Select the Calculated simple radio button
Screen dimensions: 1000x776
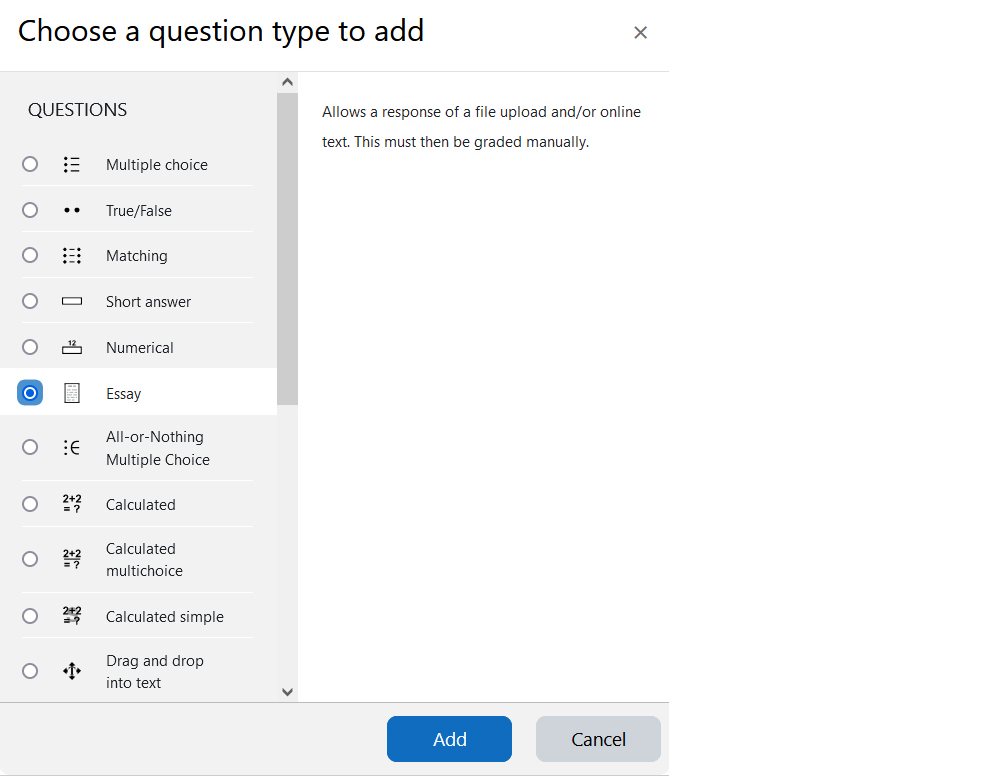click(x=30, y=616)
